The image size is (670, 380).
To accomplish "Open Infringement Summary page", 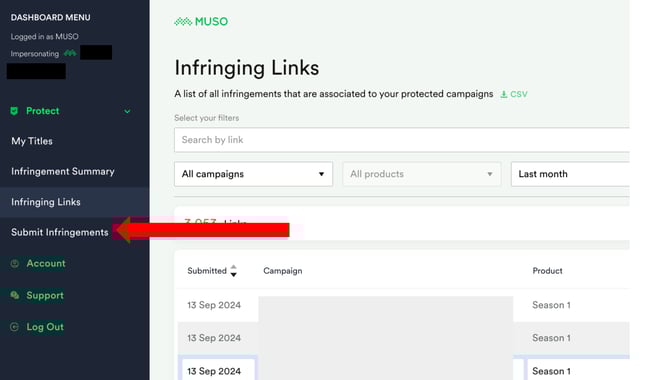I will click(63, 171).
